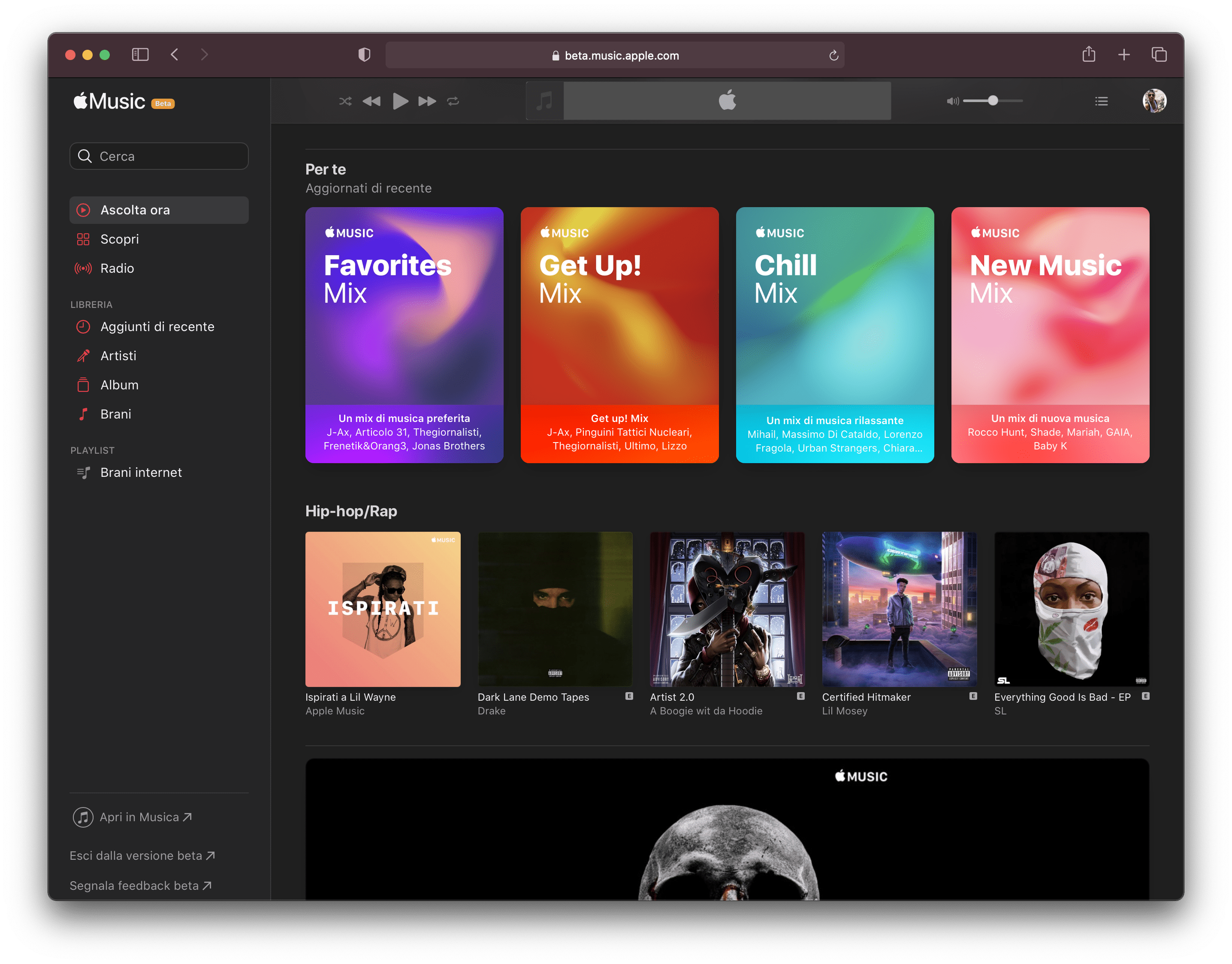Image resolution: width=1232 pixels, height=964 pixels.
Task: Open the Up Next queue list
Action: (1101, 101)
